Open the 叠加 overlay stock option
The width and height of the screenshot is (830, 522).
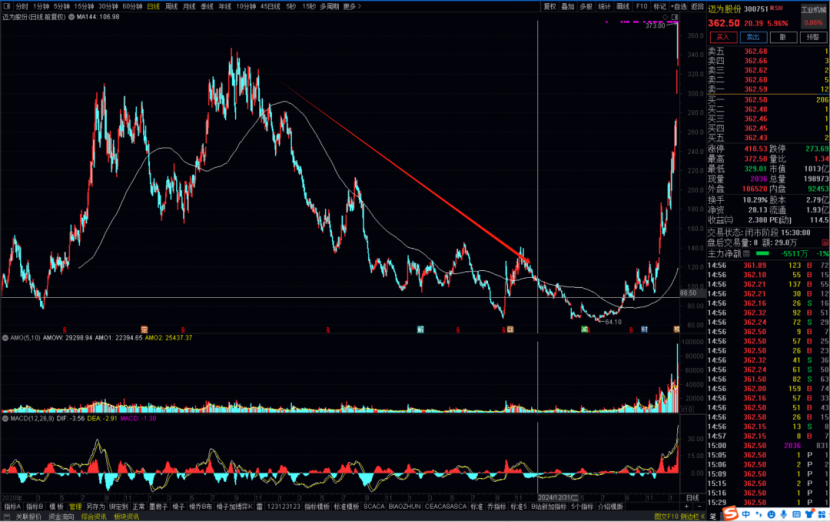[568, 5]
